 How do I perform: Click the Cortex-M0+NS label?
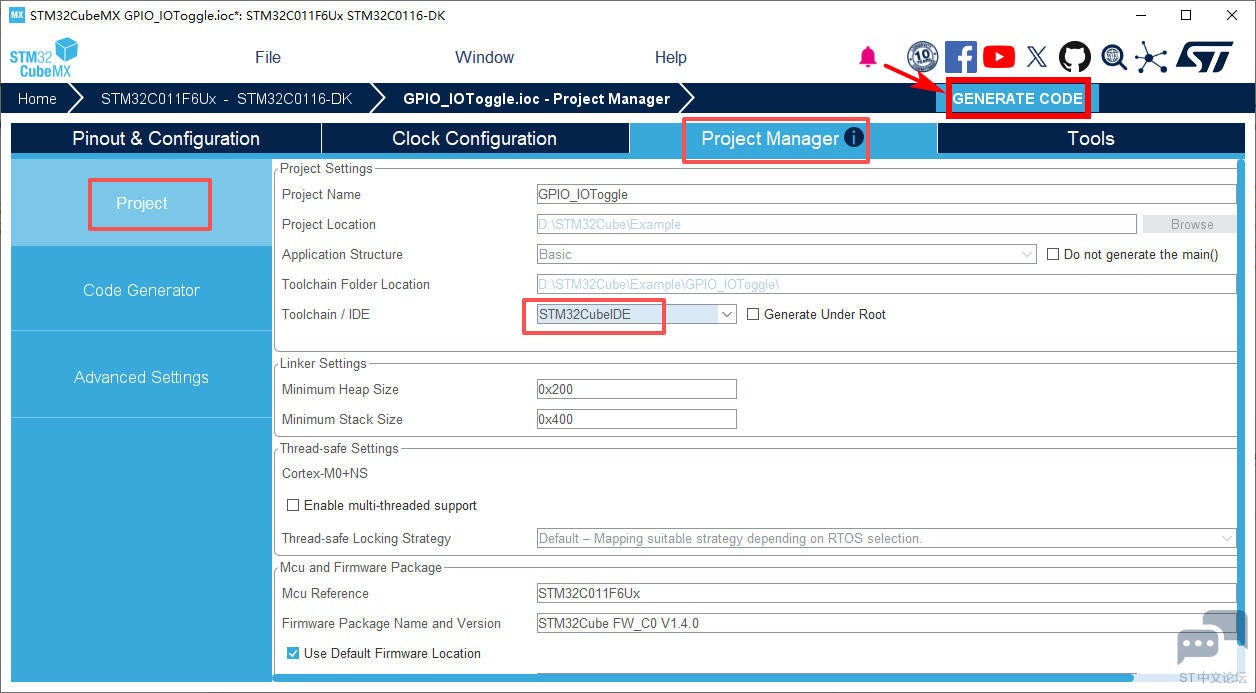(325, 473)
